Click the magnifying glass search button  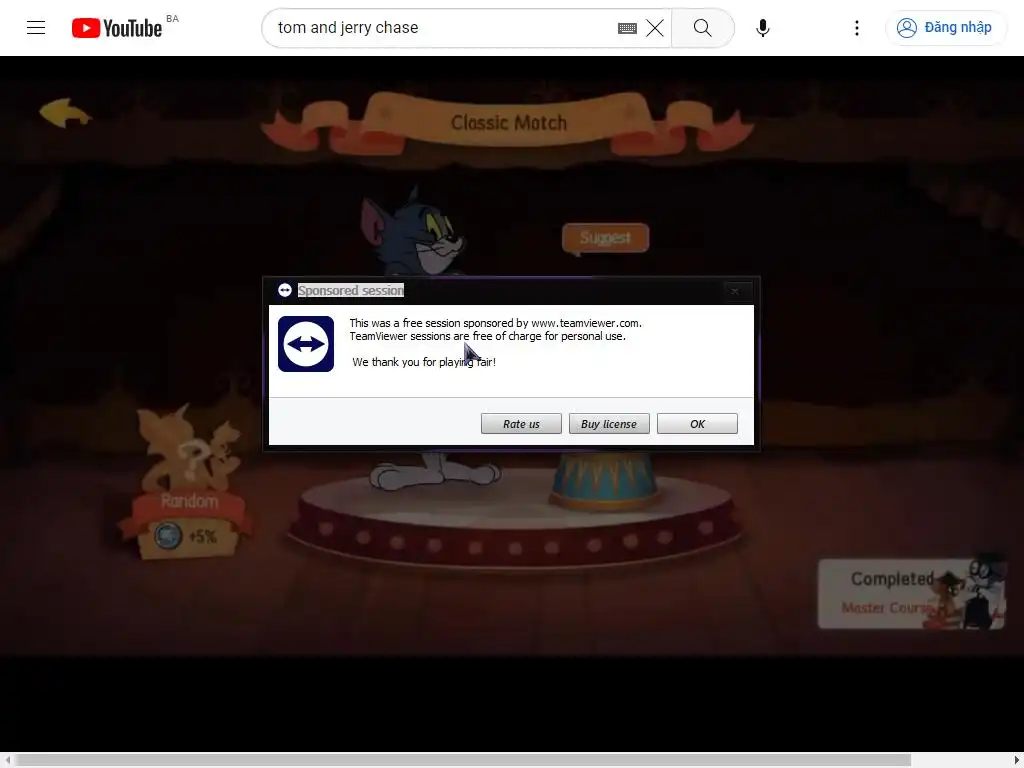[x=703, y=27]
